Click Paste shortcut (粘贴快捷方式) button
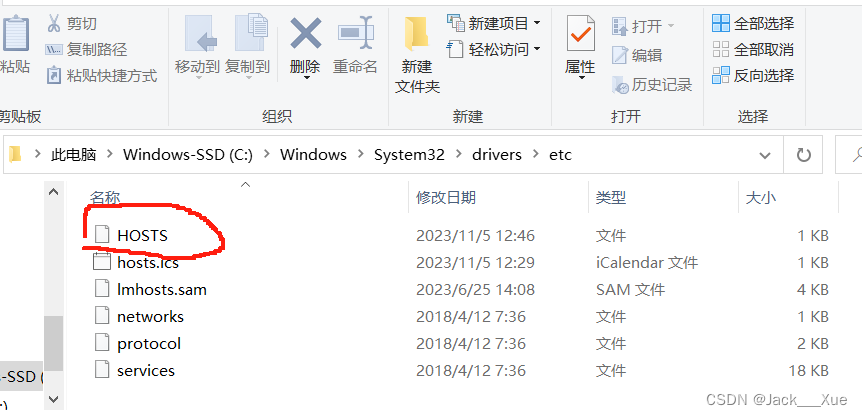This screenshot has height=416, width=862. tap(102, 75)
